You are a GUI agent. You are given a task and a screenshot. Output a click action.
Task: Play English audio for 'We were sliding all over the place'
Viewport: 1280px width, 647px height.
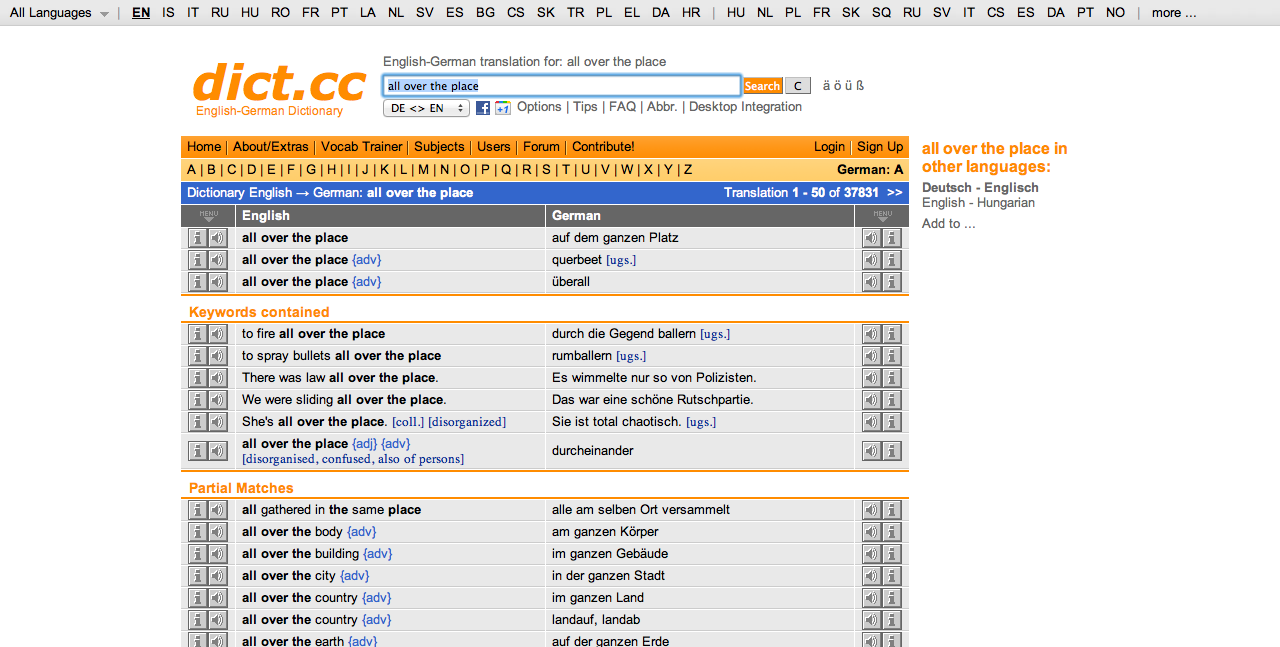pos(217,400)
